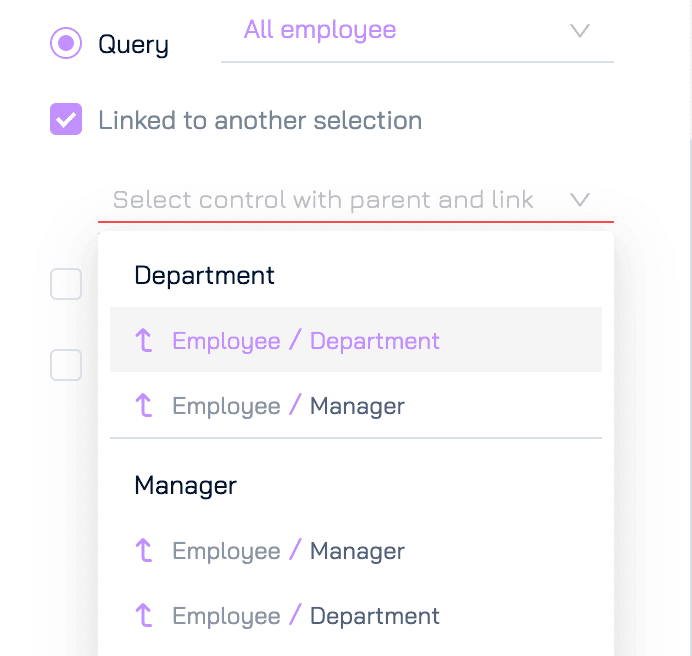Viewport: 692px width, 656px height.
Task: Click the Department group header
Action: [204, 276]
